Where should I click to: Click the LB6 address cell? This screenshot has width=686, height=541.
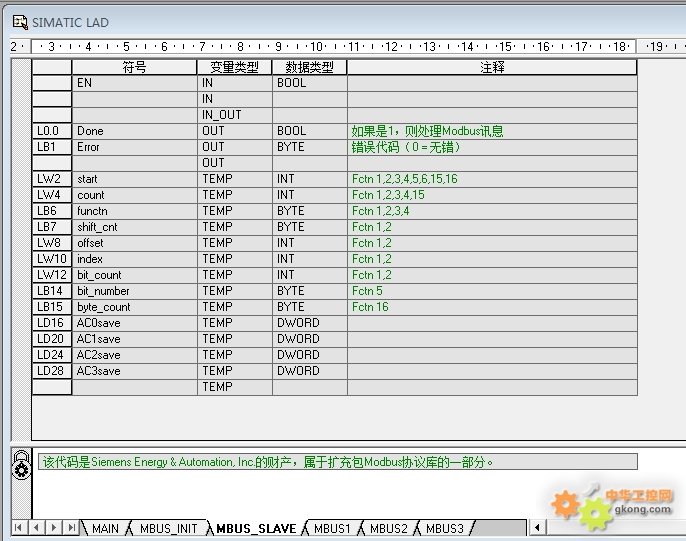click(52, 211)
